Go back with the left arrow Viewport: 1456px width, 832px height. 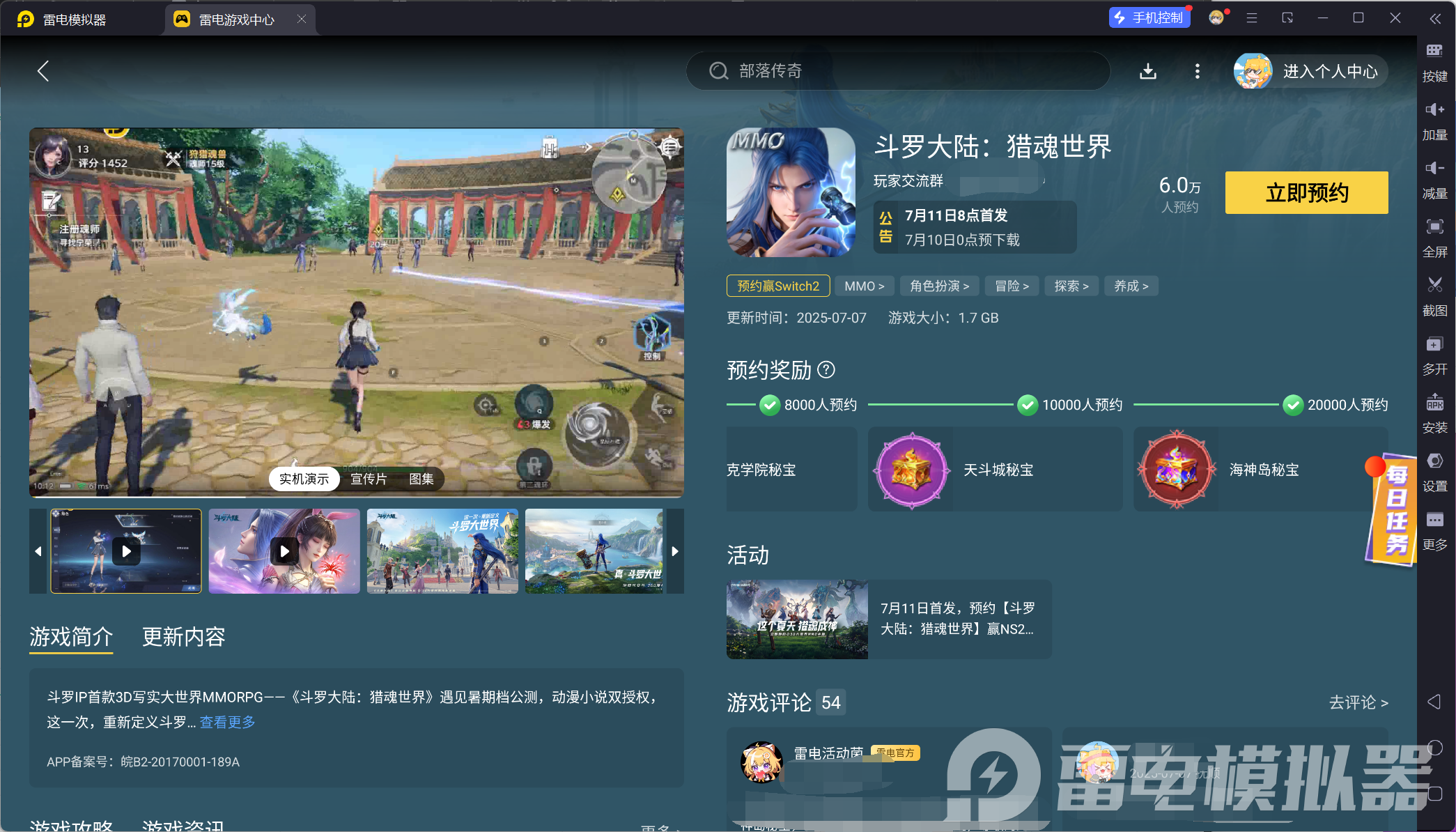(x=43, y=70)
